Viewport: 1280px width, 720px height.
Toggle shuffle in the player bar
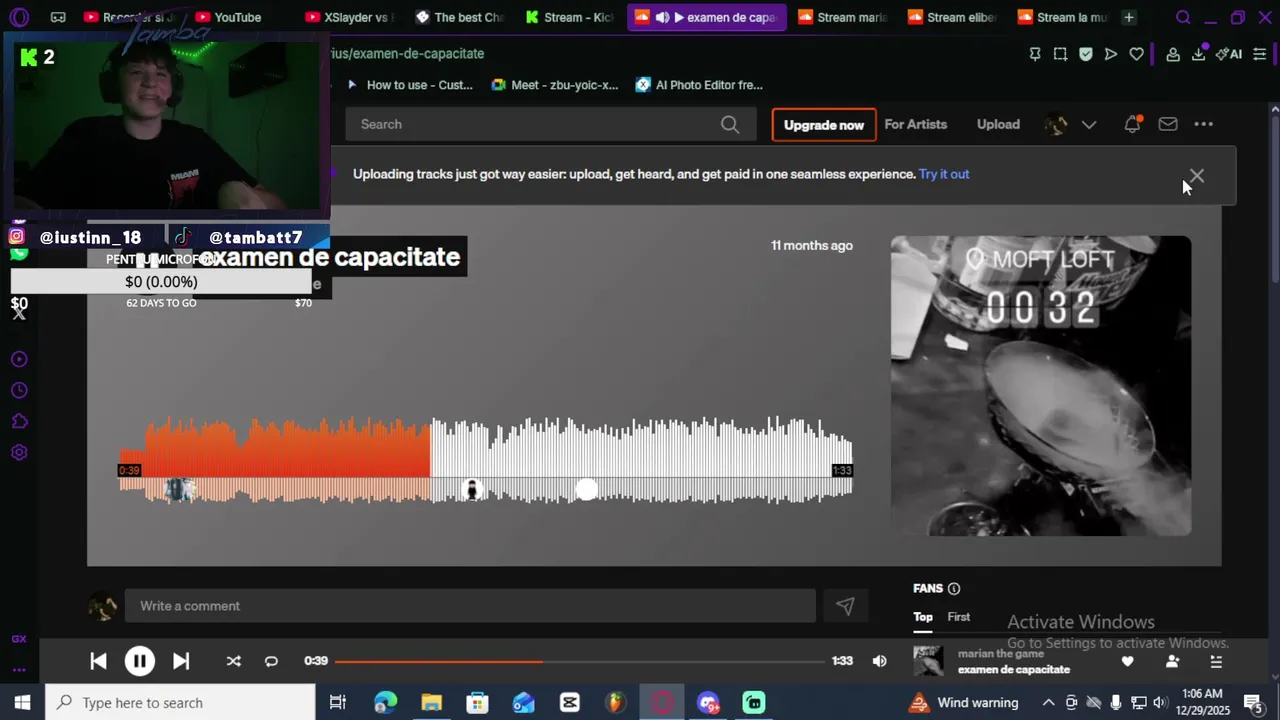tap(233, 661)
